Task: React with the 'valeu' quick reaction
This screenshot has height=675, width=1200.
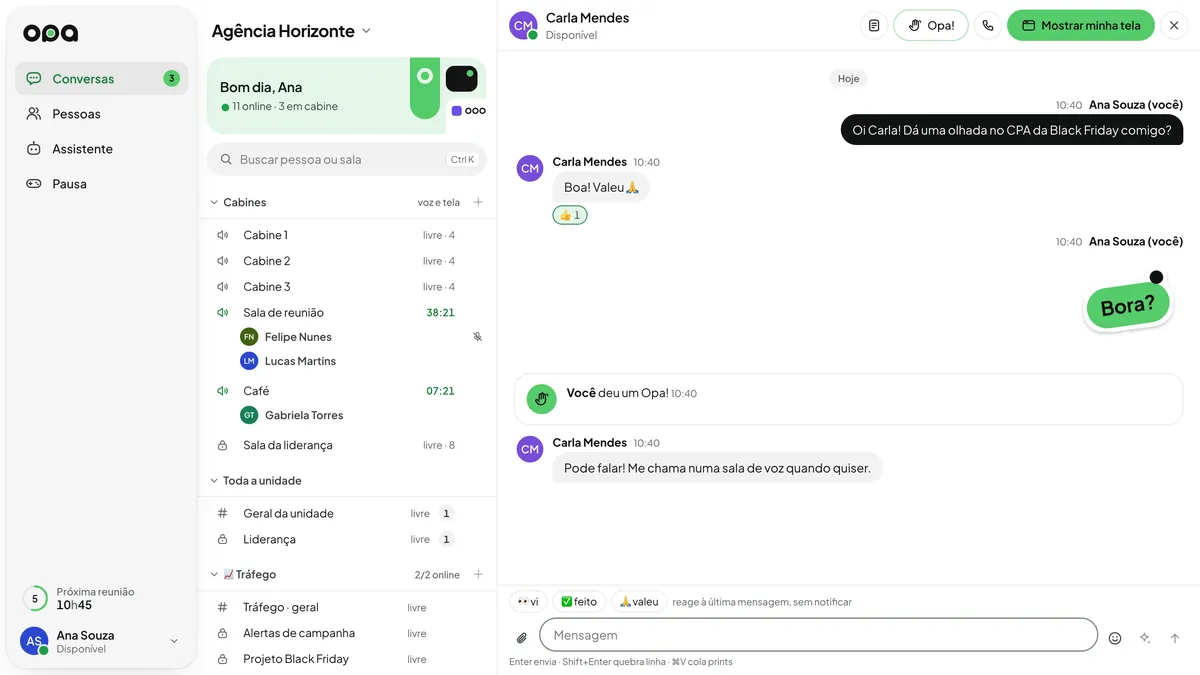Action: point(639,602)
